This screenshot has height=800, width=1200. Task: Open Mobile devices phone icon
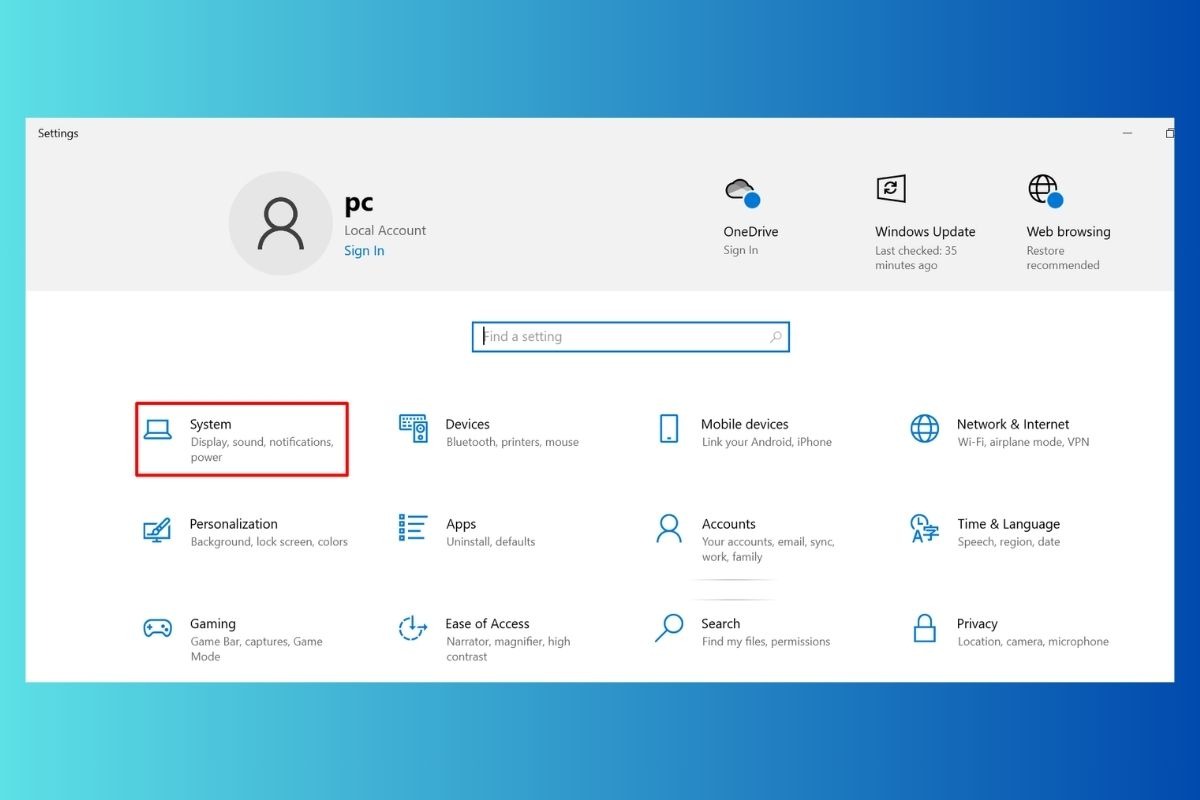tap(669, 428)
